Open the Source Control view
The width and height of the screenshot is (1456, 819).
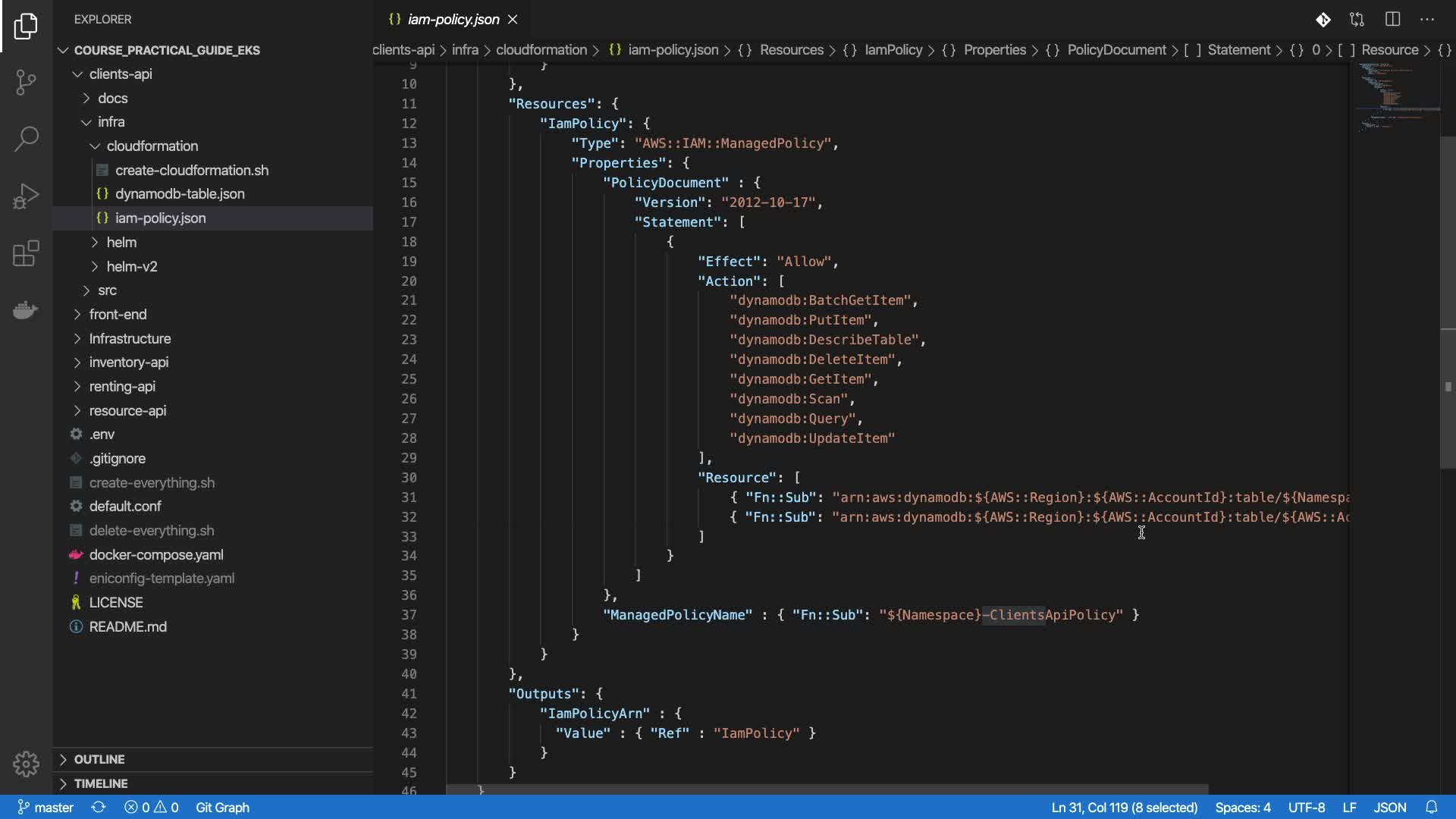click(x=26, y=82)
